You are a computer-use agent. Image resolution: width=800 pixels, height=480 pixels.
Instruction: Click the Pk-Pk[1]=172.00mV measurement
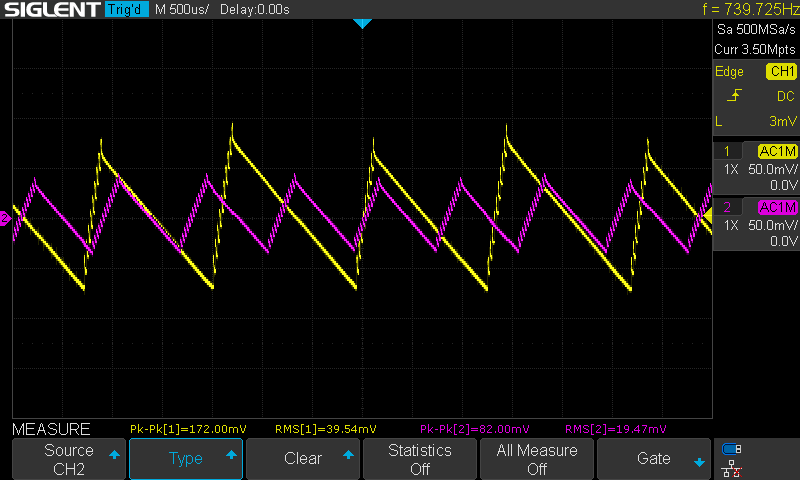(188, 429)
